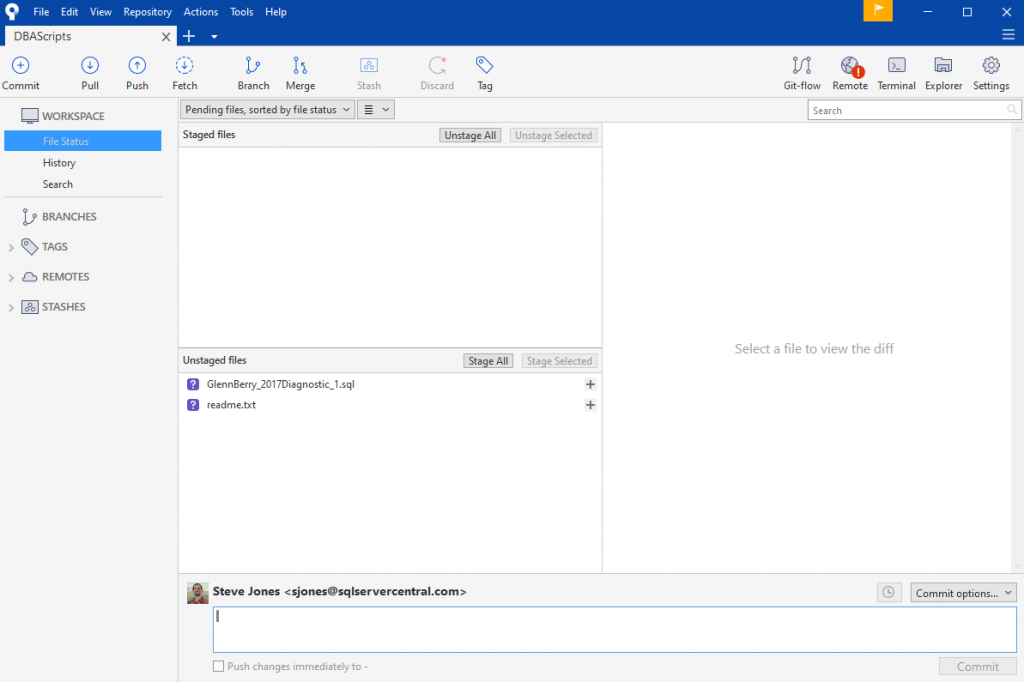Open the Pending files sort dropdown
Screen dimensions: 1024x682
(x=267, y=110)
